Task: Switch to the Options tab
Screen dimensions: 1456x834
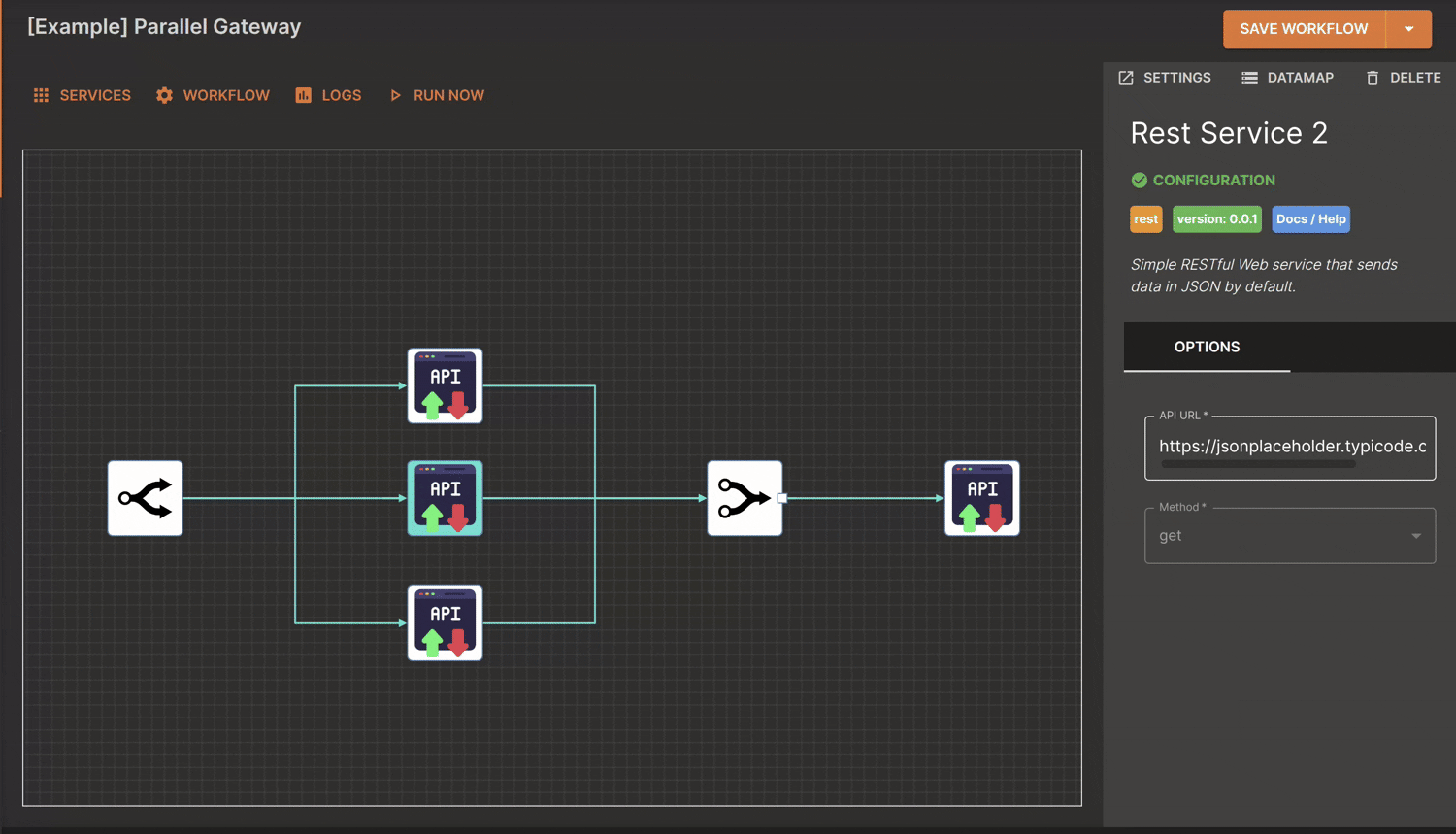Action: click(1207, 347)
